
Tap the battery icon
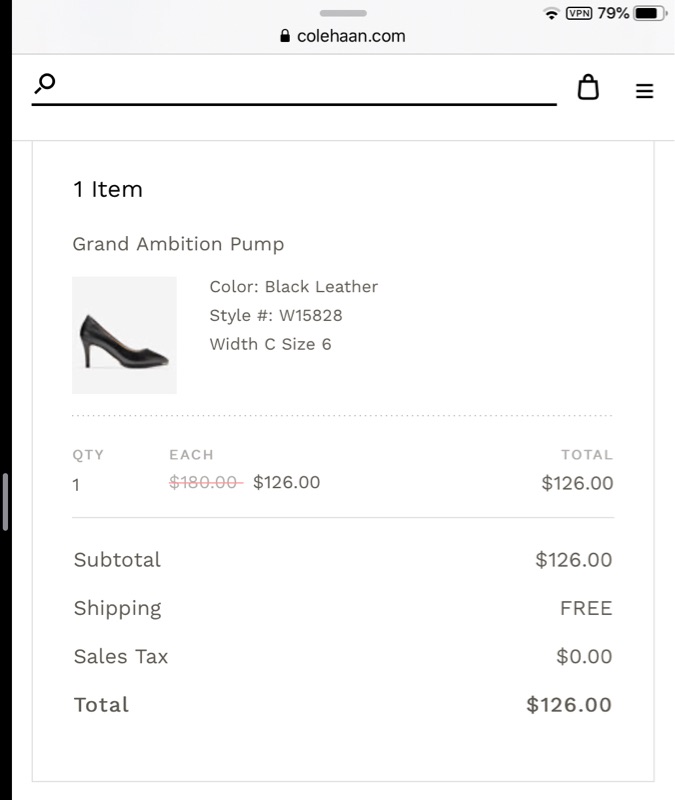tap(650, 13)
